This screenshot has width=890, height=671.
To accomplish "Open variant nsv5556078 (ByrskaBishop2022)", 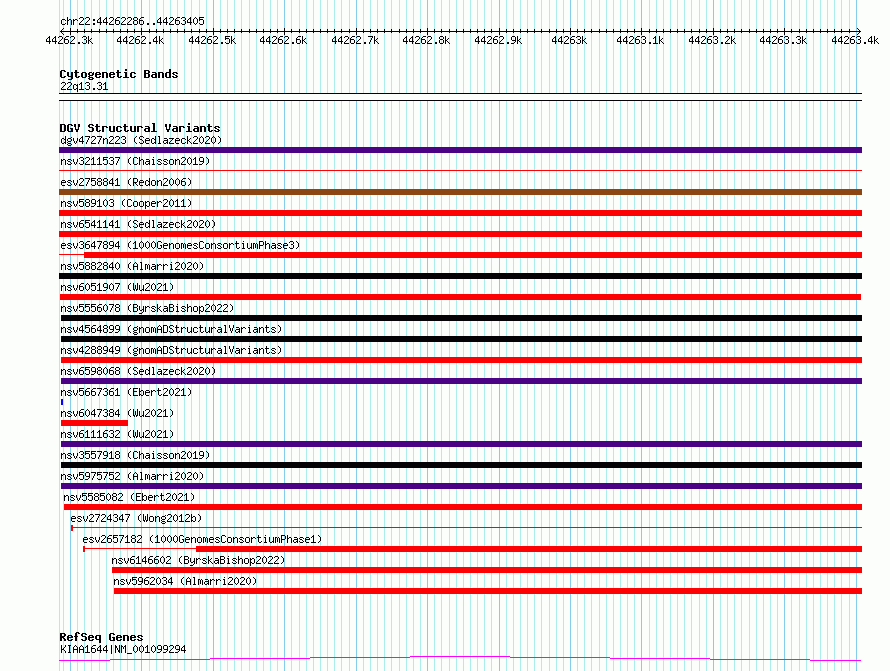I will pos(147,308).
